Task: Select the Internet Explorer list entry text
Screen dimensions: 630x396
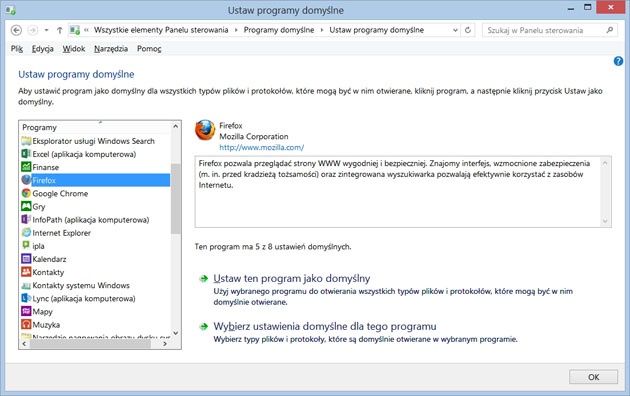Action: tap(61, 233)
